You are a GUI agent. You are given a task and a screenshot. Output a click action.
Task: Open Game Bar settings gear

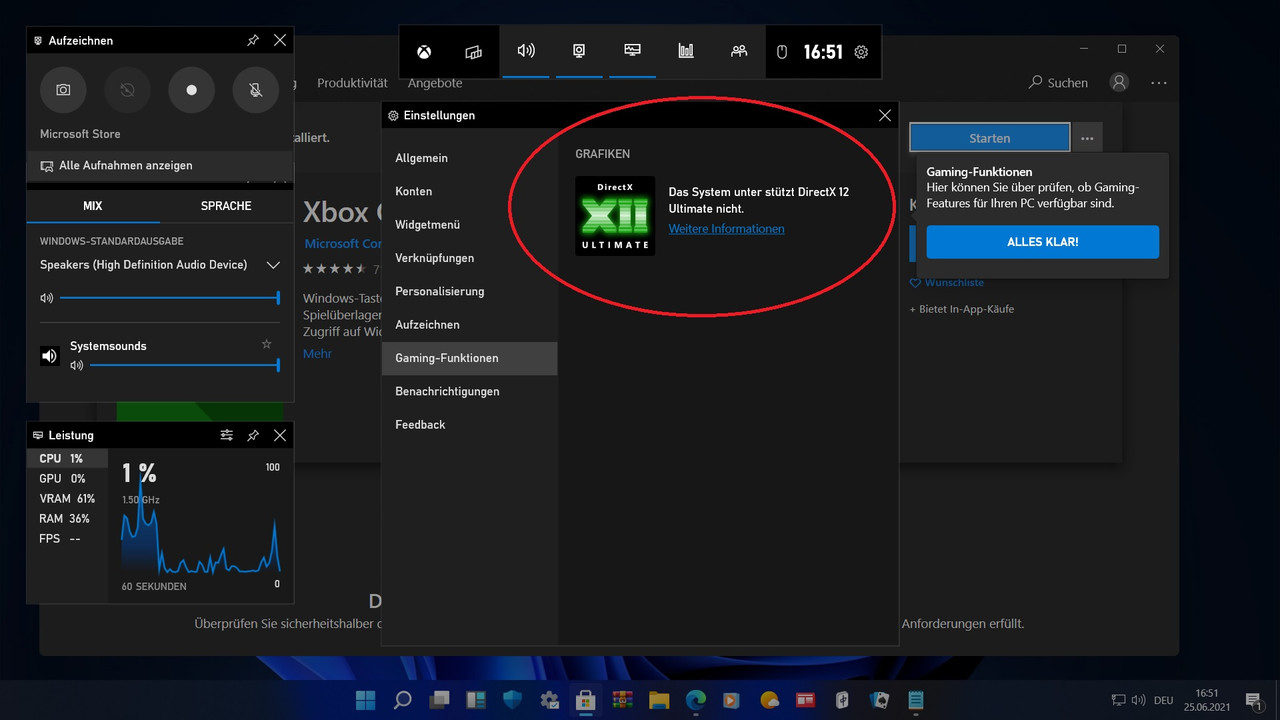[862, 52]
